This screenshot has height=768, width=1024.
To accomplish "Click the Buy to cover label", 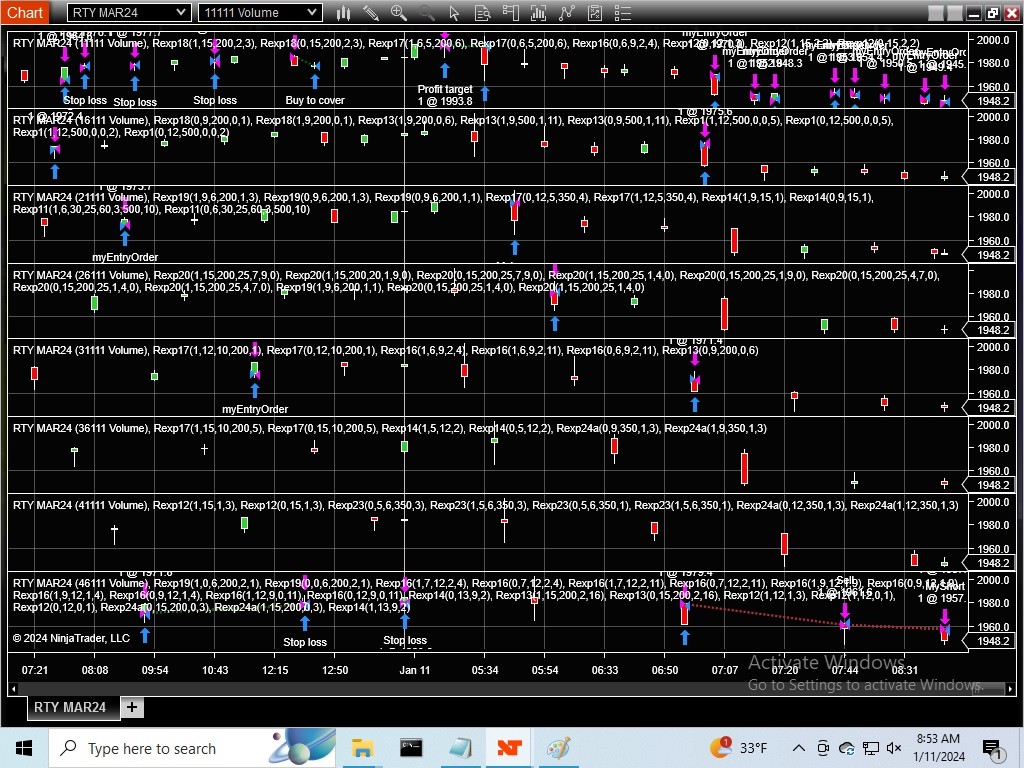I will 315,100.
